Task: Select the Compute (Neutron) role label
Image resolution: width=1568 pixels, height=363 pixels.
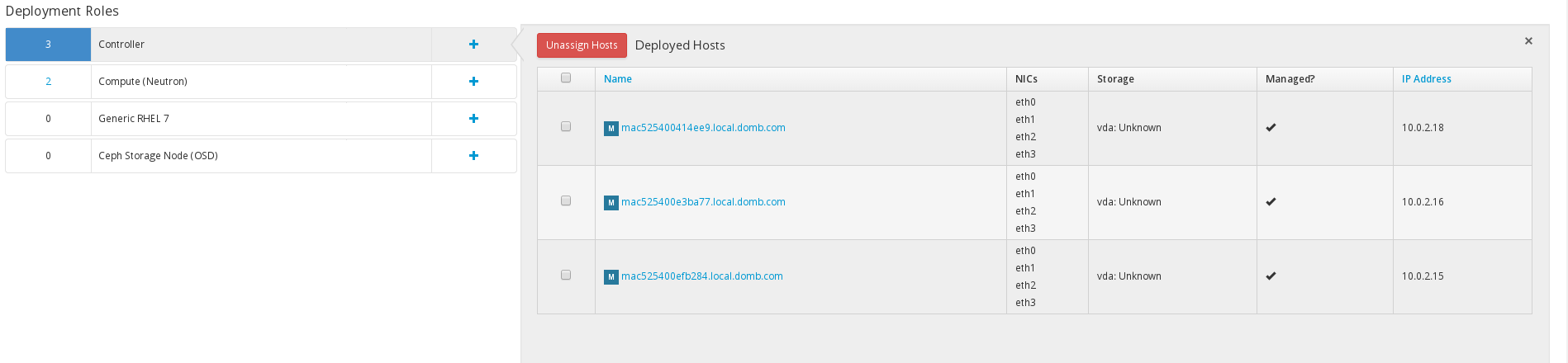Action: click(x=143, y=82)
